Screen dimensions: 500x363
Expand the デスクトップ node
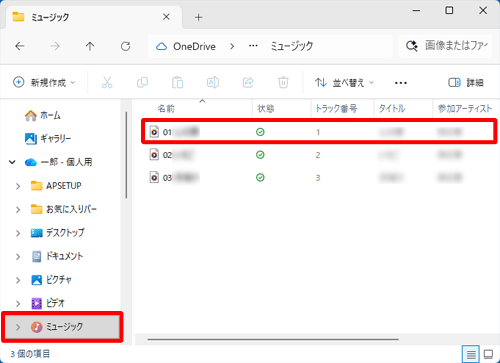18,233
